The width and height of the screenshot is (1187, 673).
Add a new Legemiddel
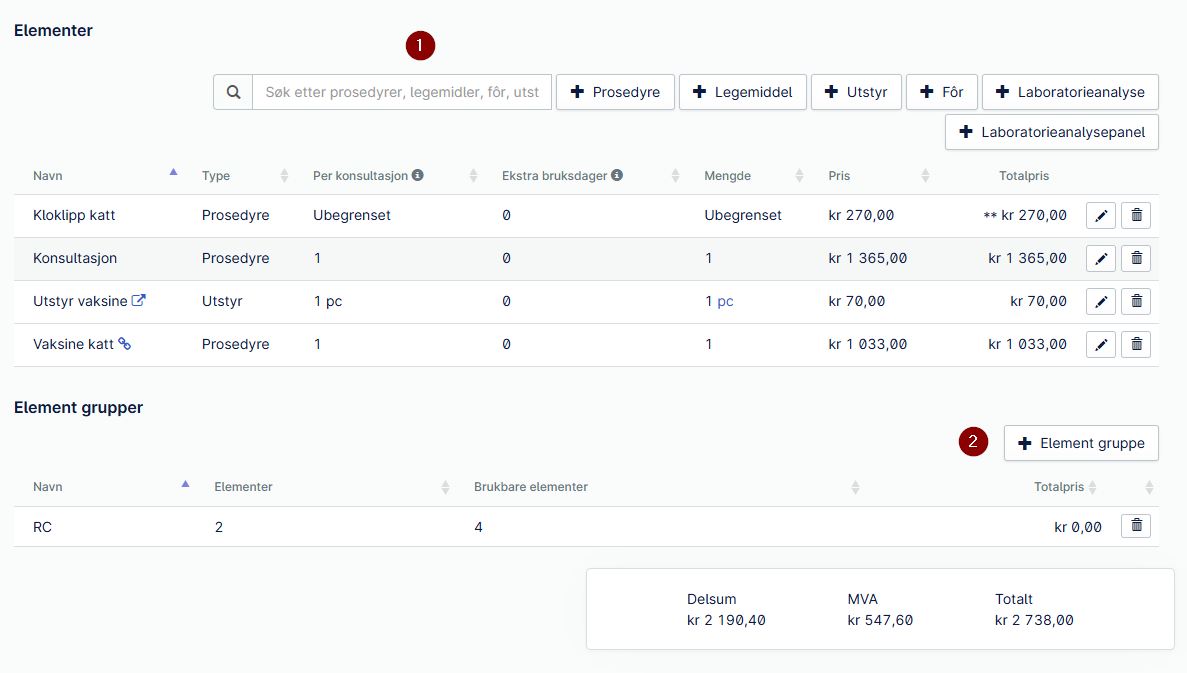[743, 92]
